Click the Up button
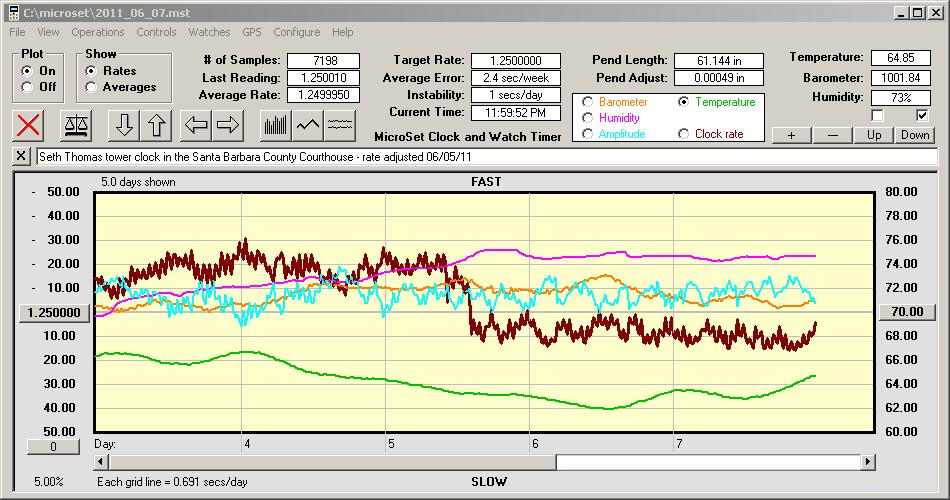The image size is (950, 500). click(874, 135)
